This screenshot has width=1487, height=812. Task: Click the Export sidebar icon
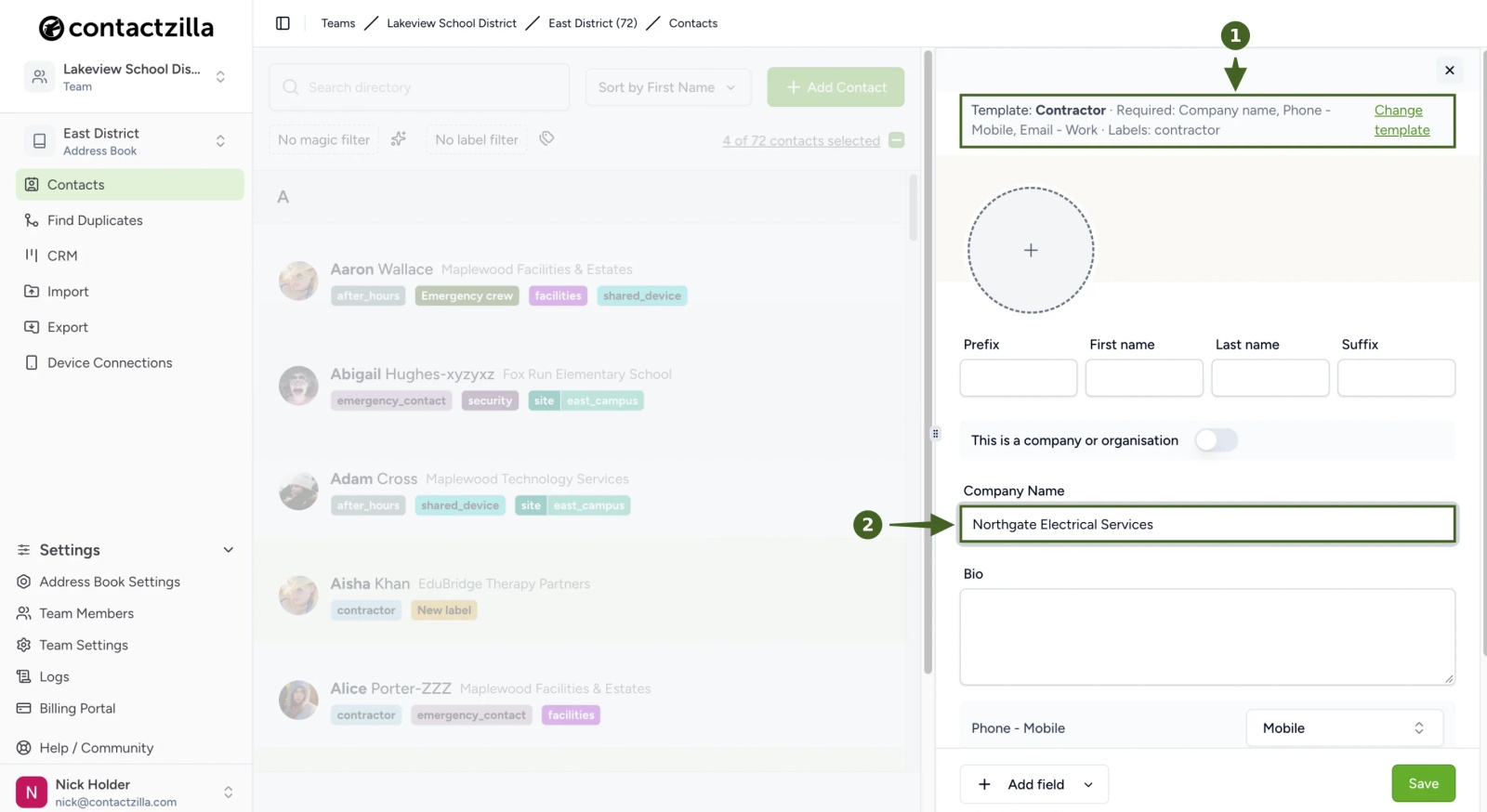(x=32, y=327)
